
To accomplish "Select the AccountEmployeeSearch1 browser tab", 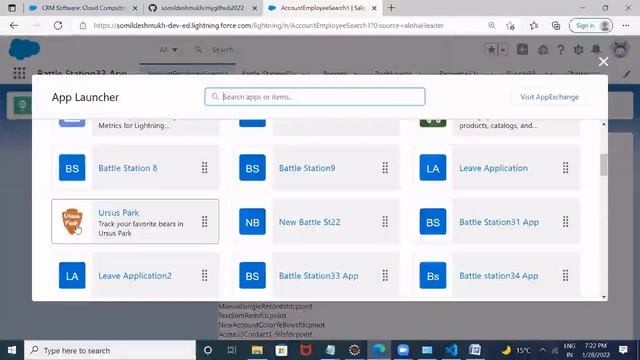I will (322, 8).
